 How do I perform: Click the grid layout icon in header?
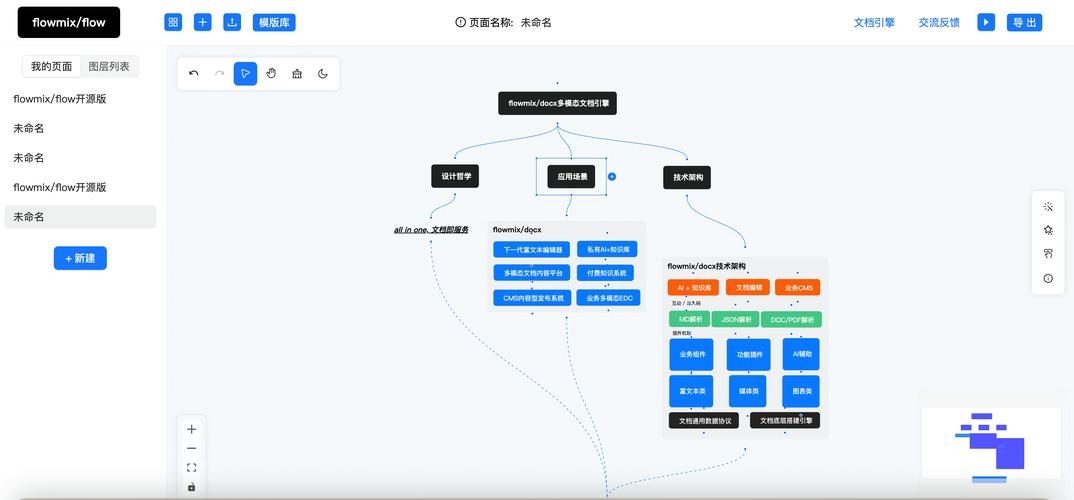tap(173, 22)
